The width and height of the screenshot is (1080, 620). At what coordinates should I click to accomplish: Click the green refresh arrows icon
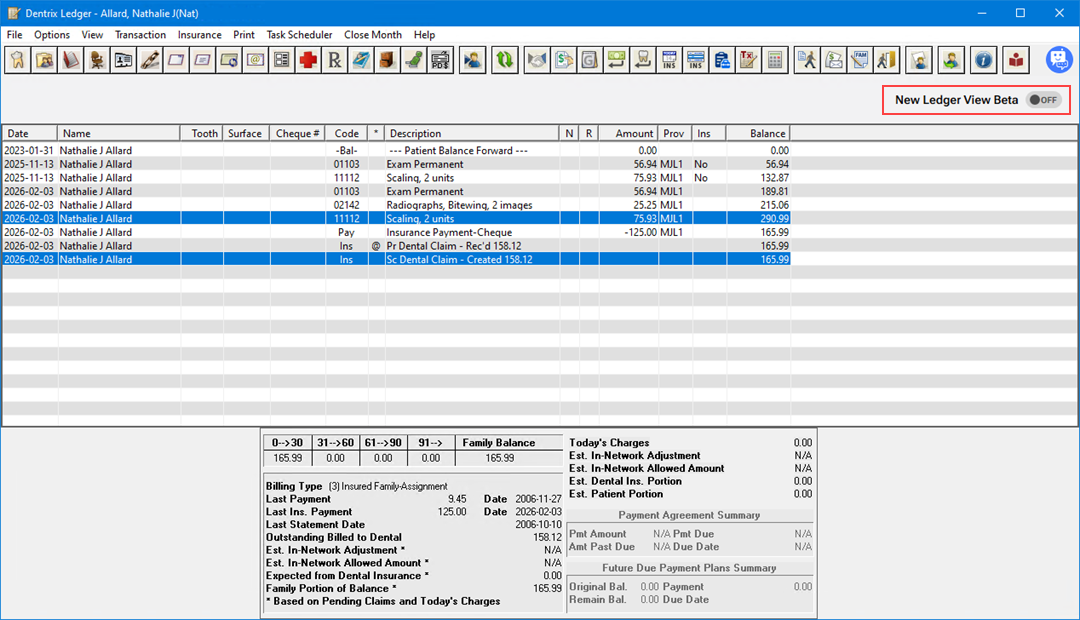pyautogui.click(x=506, y=60)
